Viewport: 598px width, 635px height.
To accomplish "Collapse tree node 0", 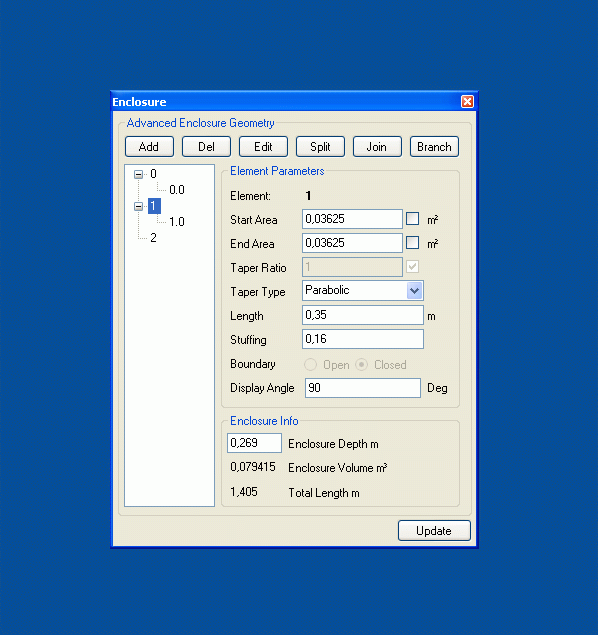I will coord(138,175).
